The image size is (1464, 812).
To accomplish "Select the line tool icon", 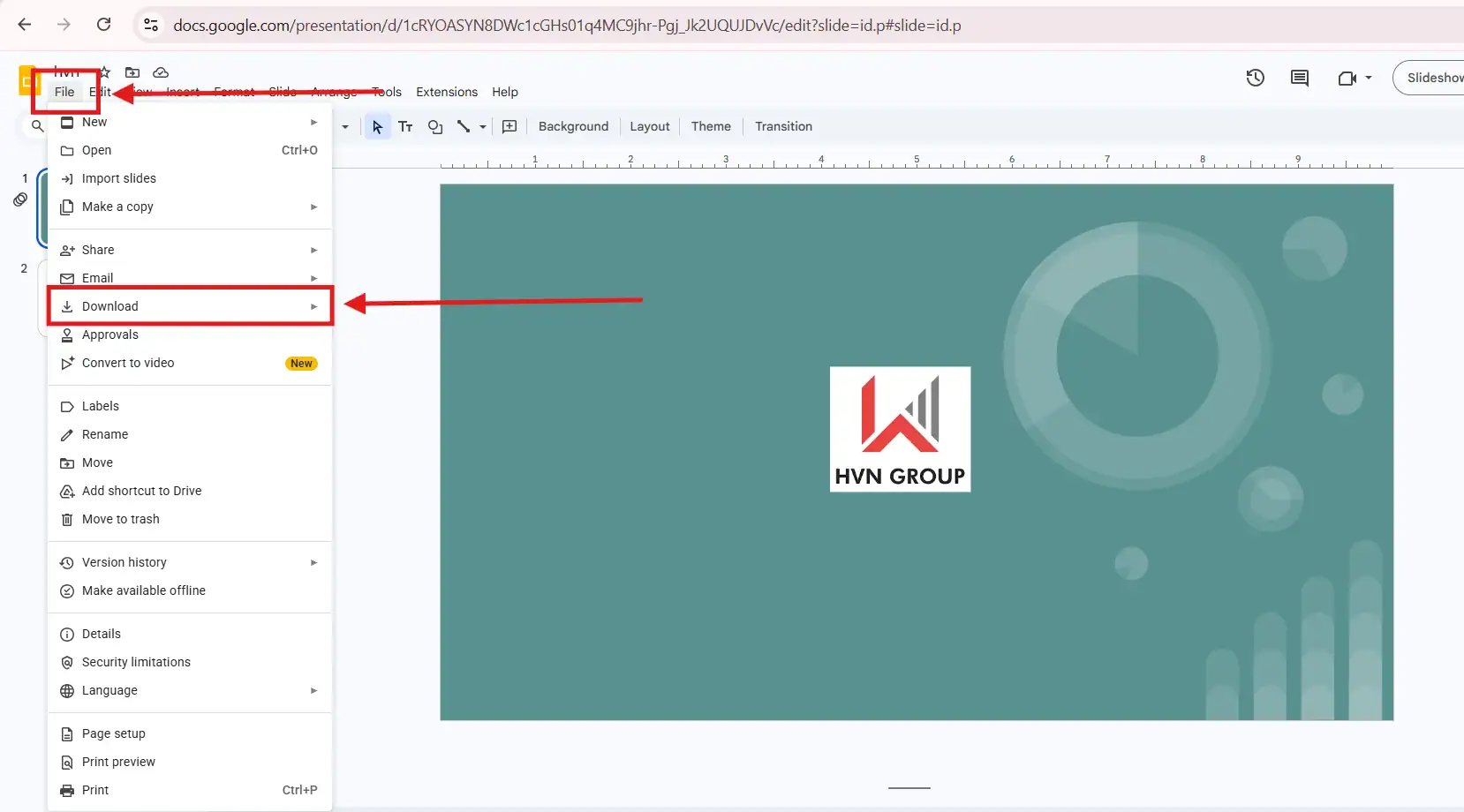I will (x=464, y=126).
